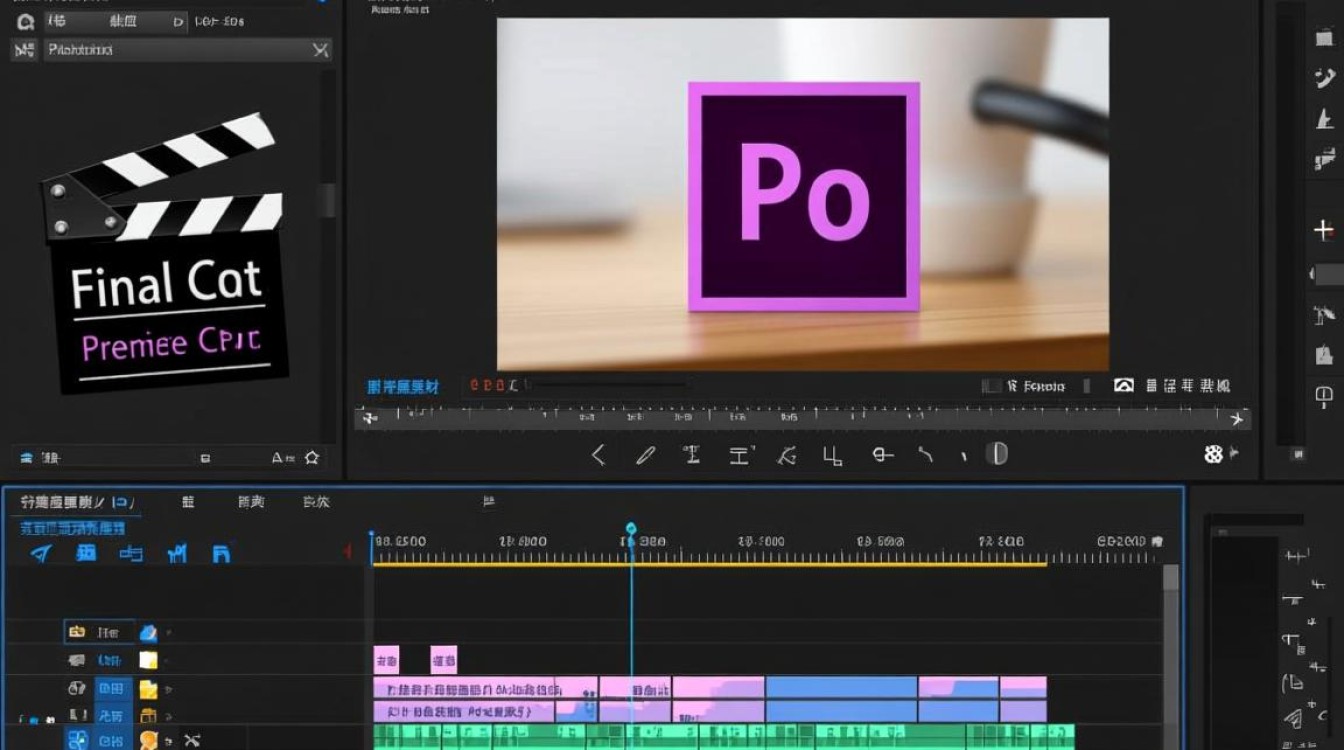Viewport: 1344px width, 750px height.
Task: Click the red marker icon left of timeline ruler
Action: coord(348,551)
